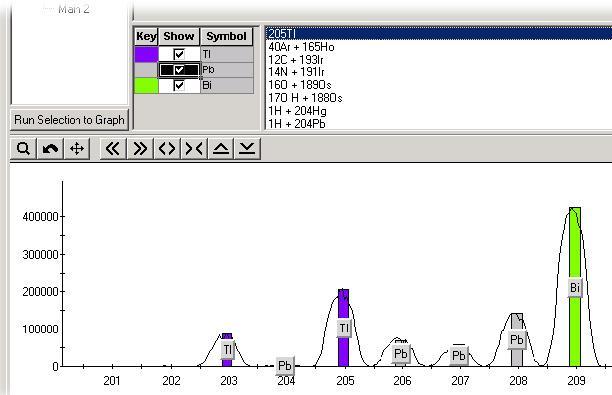Viewport: 612px width, 395px height.
Task: Uncheck the Tl show checkbox
Action: (179, 54)
